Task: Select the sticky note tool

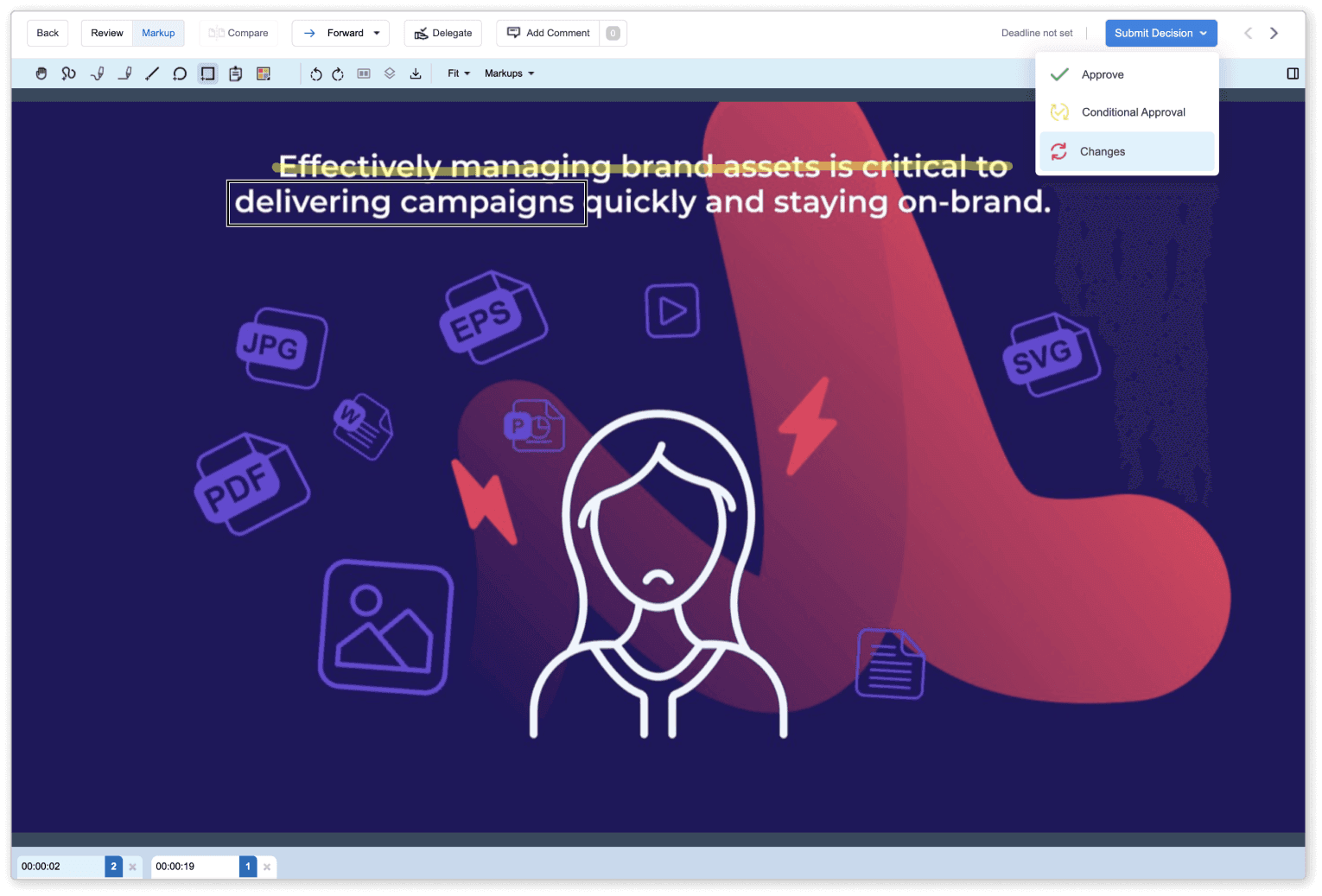Action: click(235, 73)
